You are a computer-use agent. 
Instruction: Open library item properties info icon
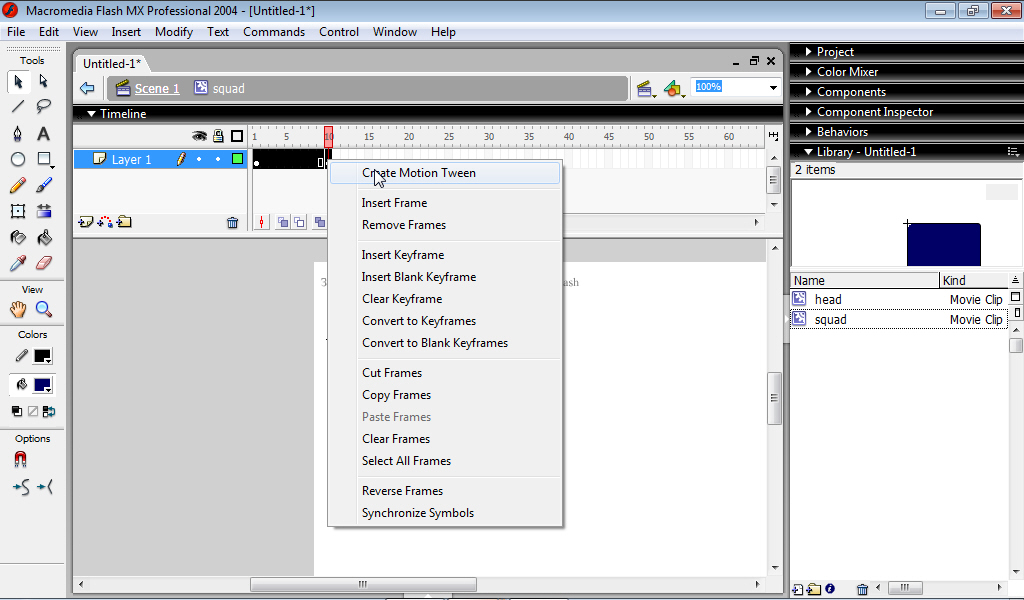pos(830,589)
